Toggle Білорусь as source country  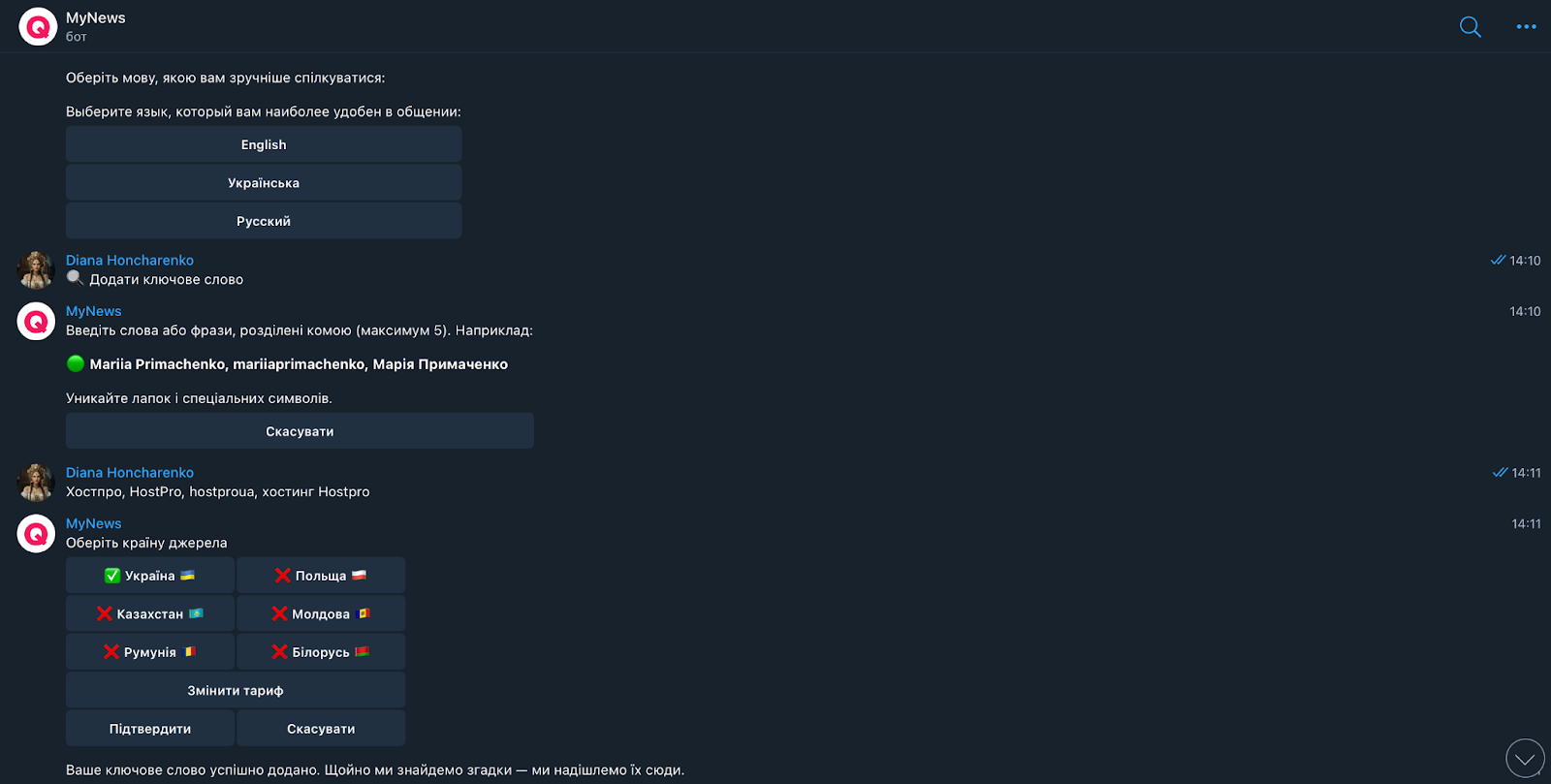321,652
